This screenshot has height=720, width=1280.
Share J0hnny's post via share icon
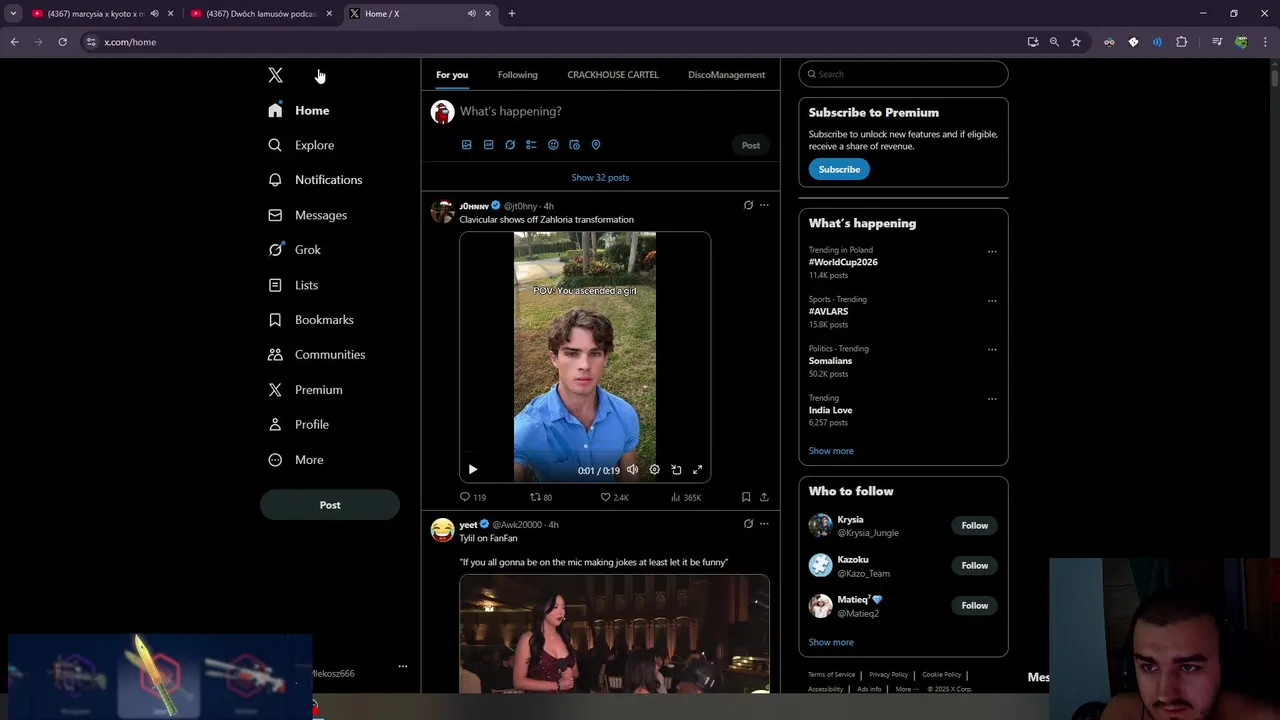764,497
